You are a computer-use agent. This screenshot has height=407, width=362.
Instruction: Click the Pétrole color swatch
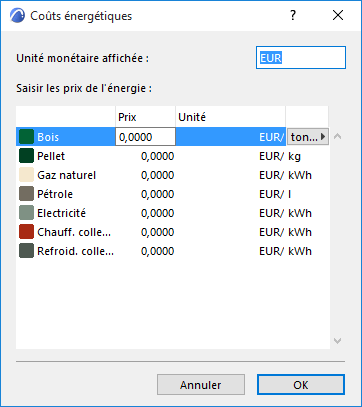click(x=27, y=194)
